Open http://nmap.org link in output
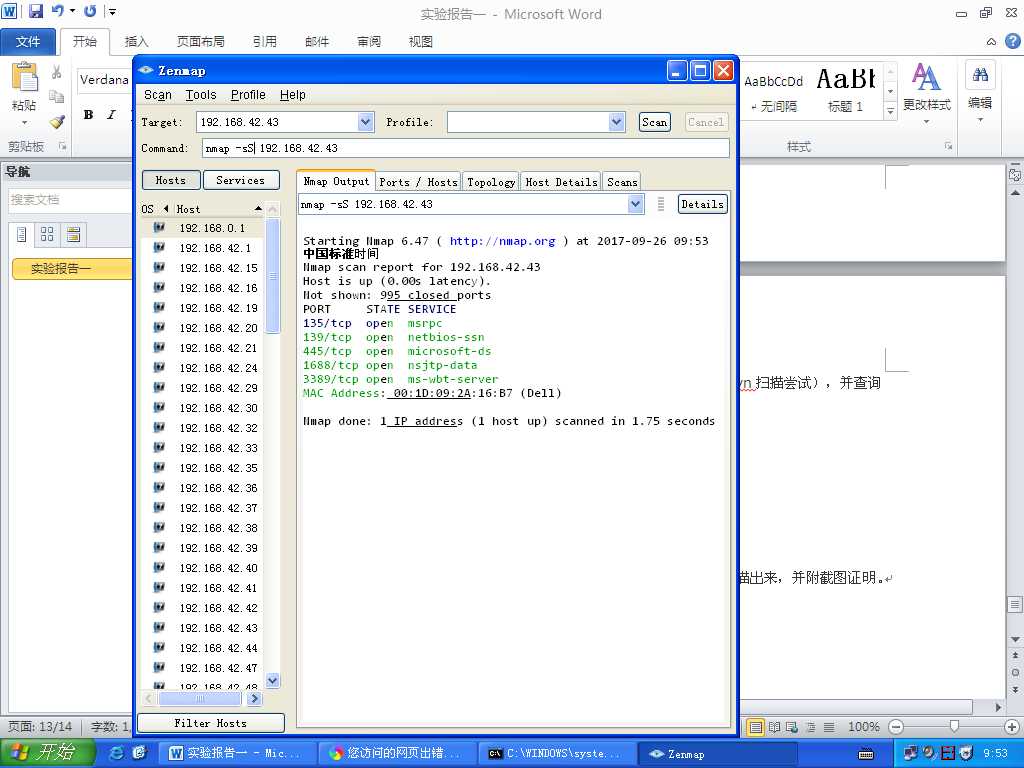1024x768 pixels. pos(502,241)
